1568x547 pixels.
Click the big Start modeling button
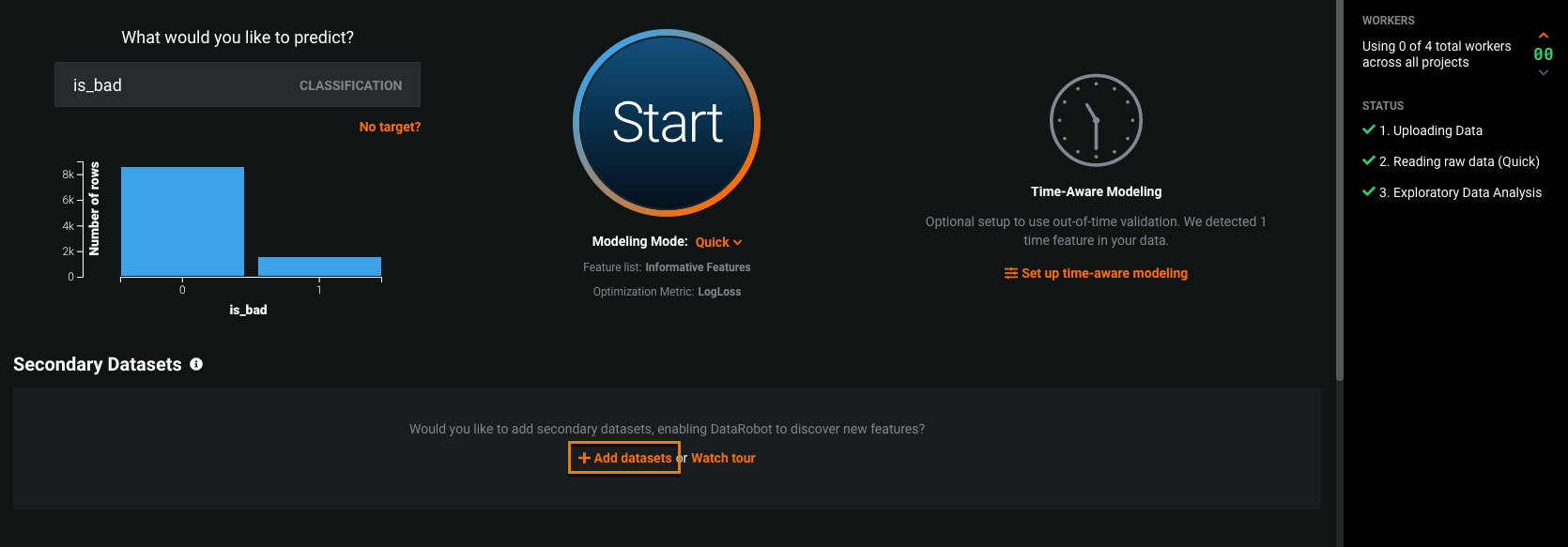click(x=667, y=123)
